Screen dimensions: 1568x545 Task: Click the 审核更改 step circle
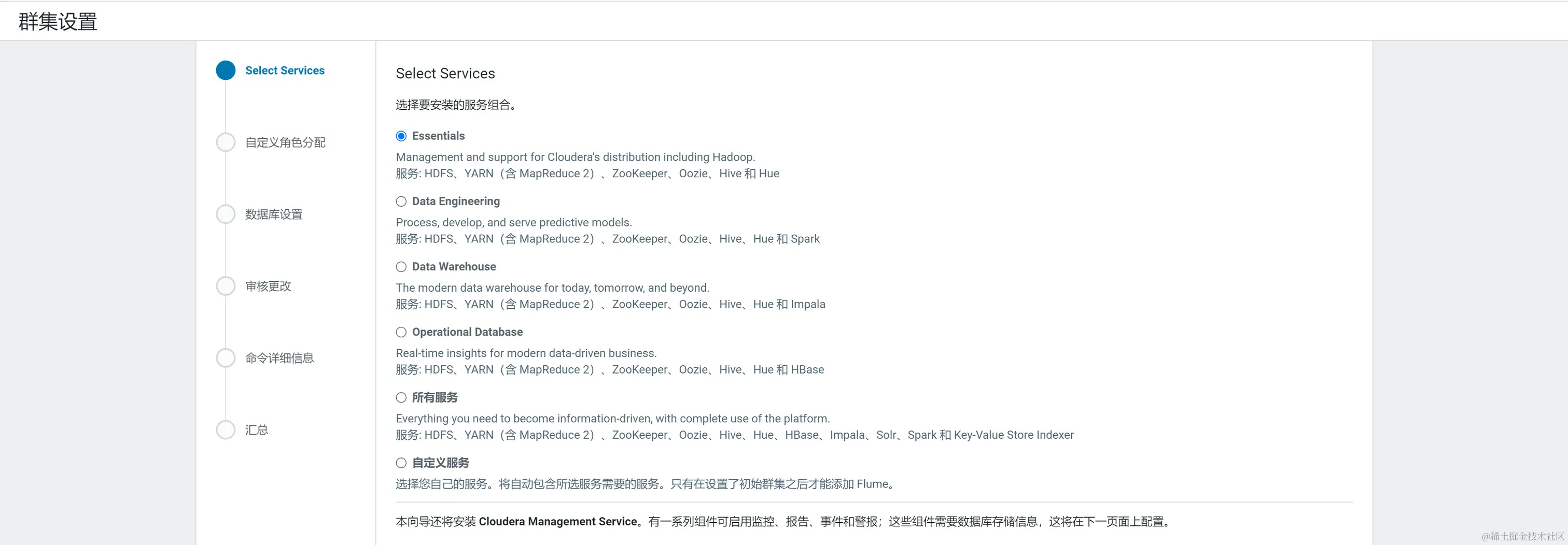226,286
